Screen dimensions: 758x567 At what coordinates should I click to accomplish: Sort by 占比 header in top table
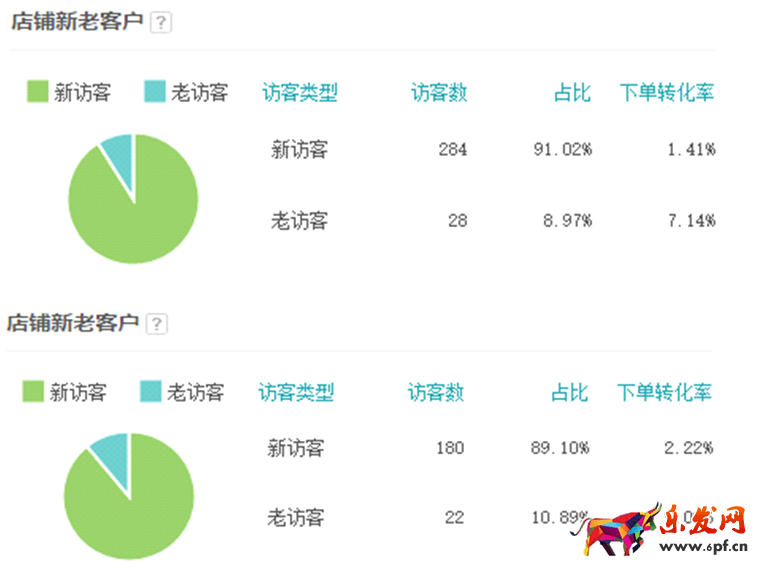coord(572,92)
